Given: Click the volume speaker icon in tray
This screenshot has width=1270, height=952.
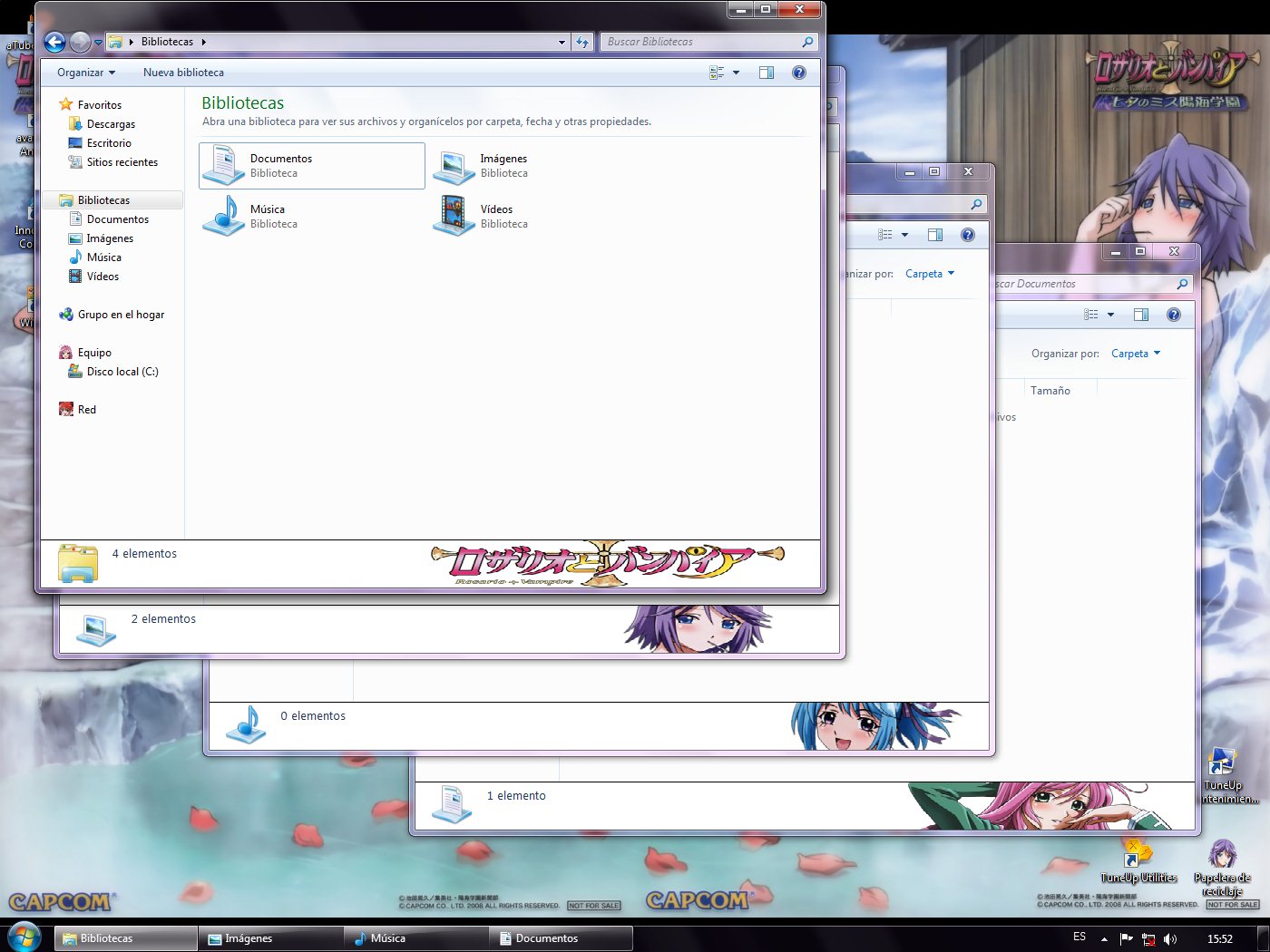Looking at the screenshot, I should [1170, 938].
